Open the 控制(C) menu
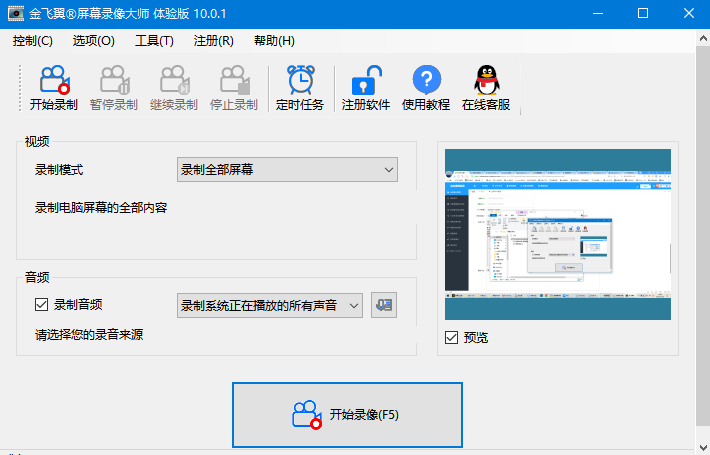 (33, 41)
